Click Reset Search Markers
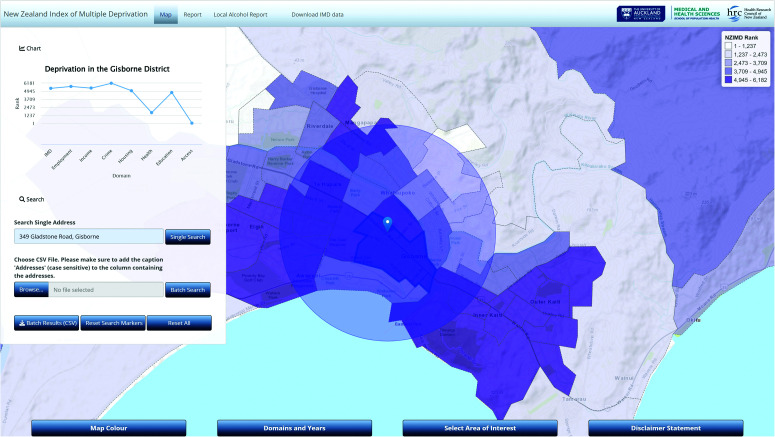 113,323
